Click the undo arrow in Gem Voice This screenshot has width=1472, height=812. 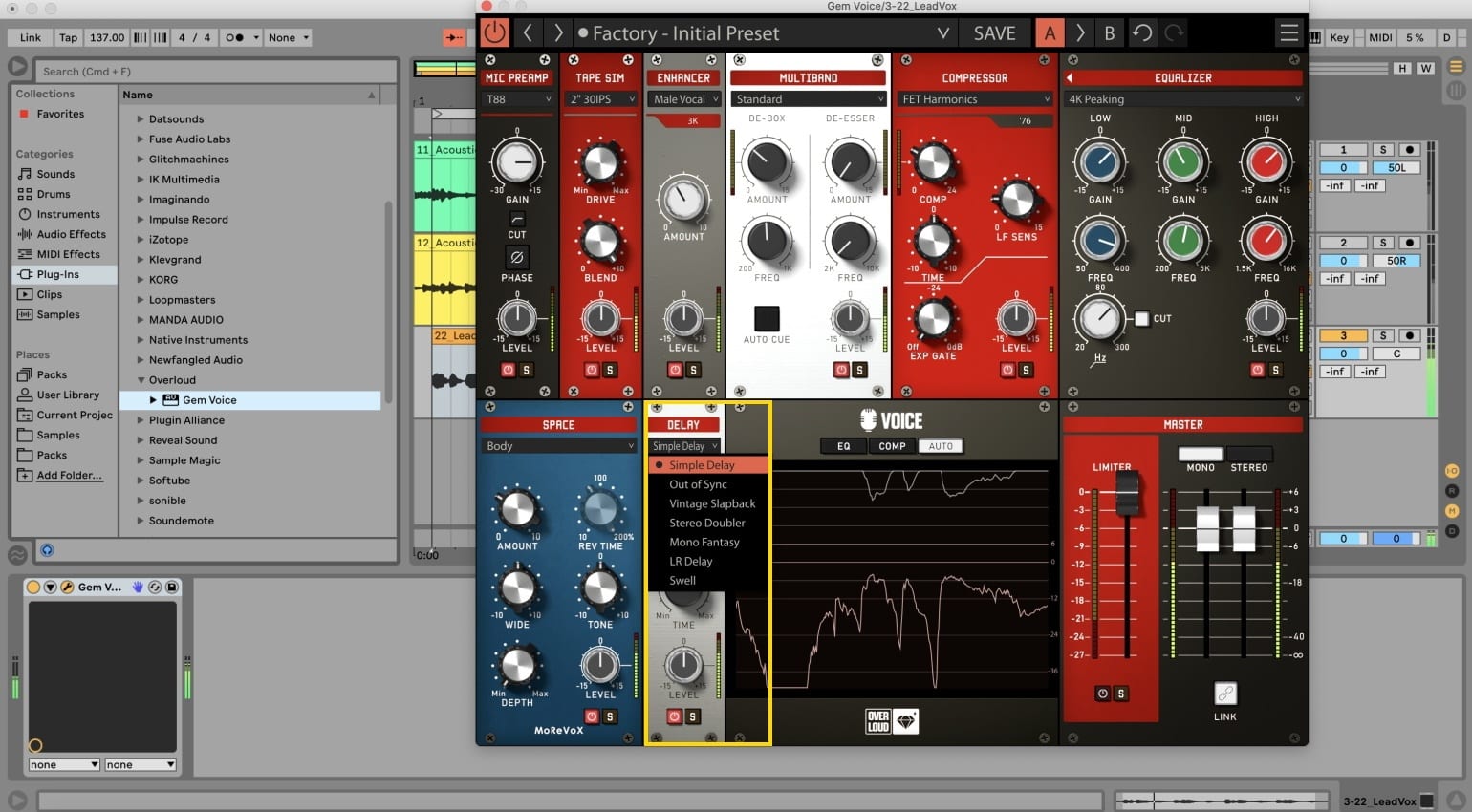click(1142, 33)
